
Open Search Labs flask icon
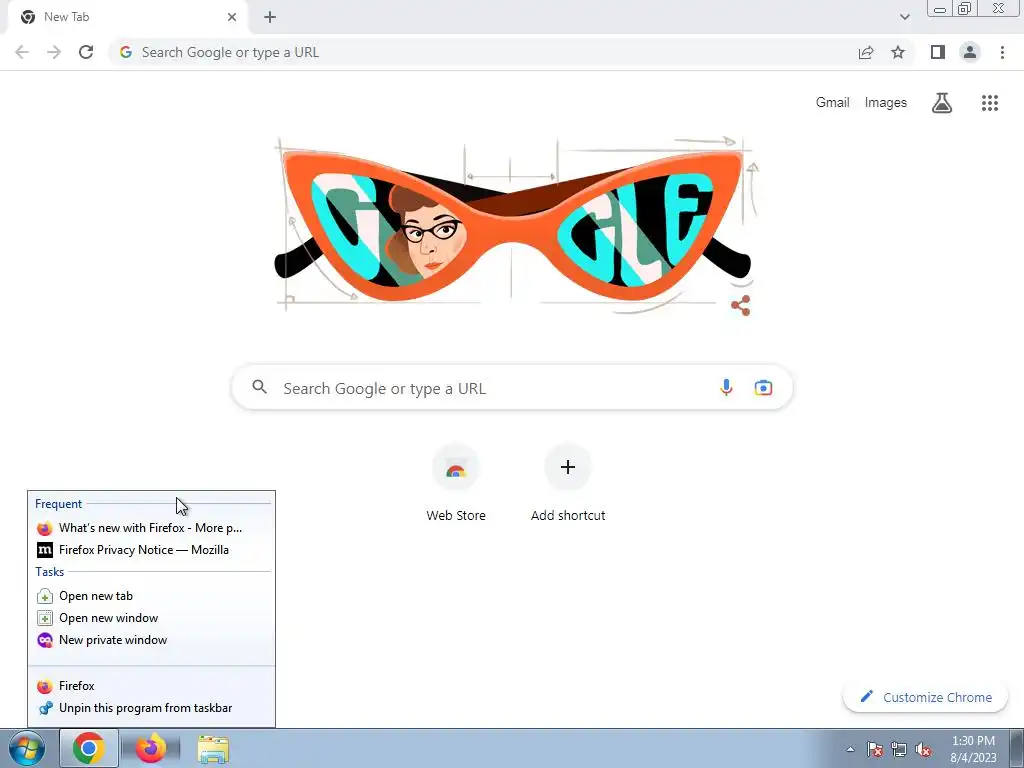(942, 103)
